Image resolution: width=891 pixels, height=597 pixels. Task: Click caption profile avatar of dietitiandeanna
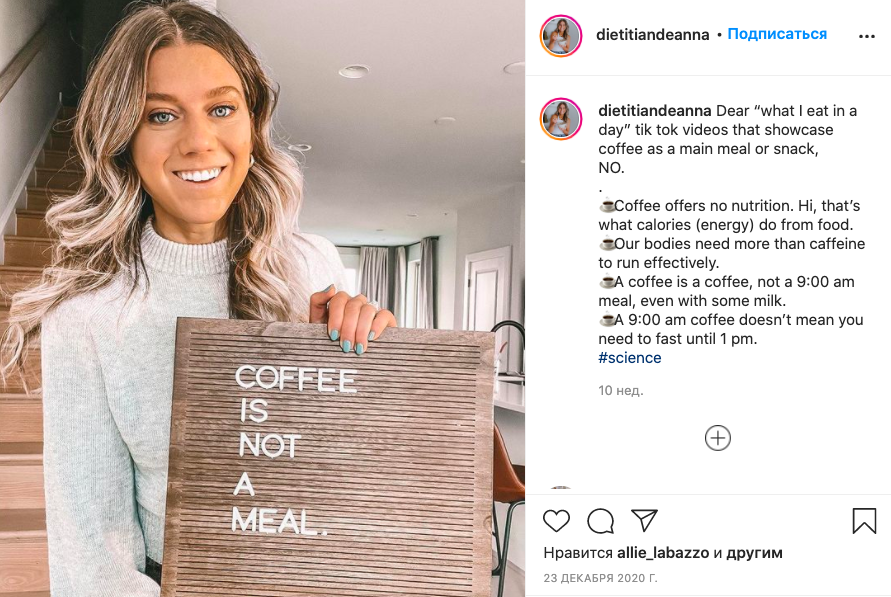tap(561, 119)
